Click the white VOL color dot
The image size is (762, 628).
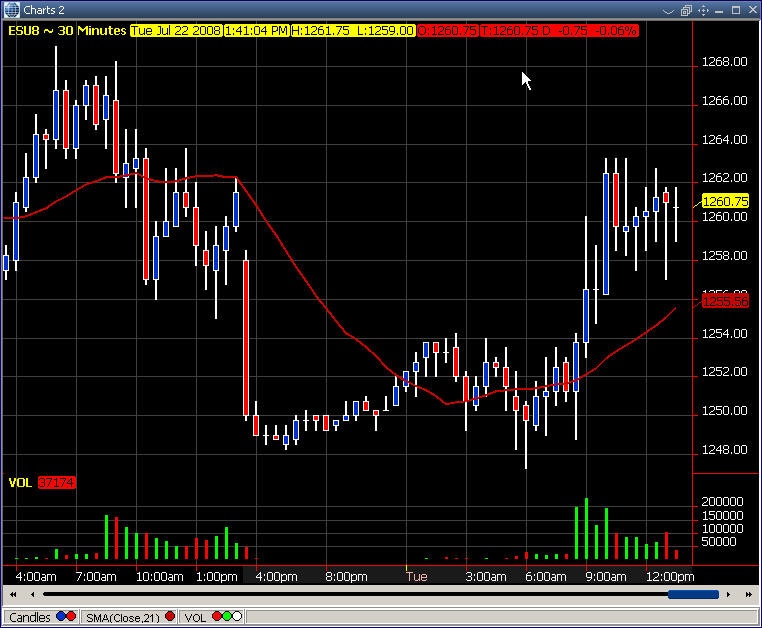pos(236,617)
